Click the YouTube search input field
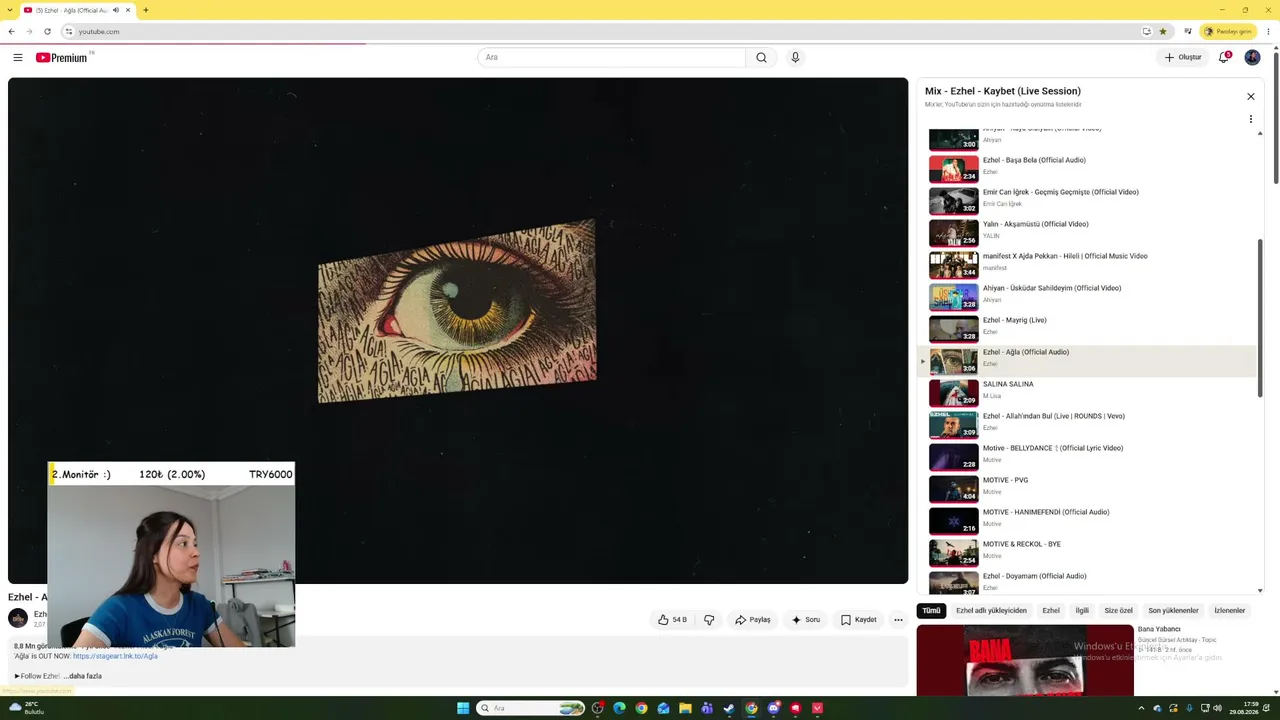This screenshot has height=720, width=1280. pyautogui.click(x=611, y=58)
